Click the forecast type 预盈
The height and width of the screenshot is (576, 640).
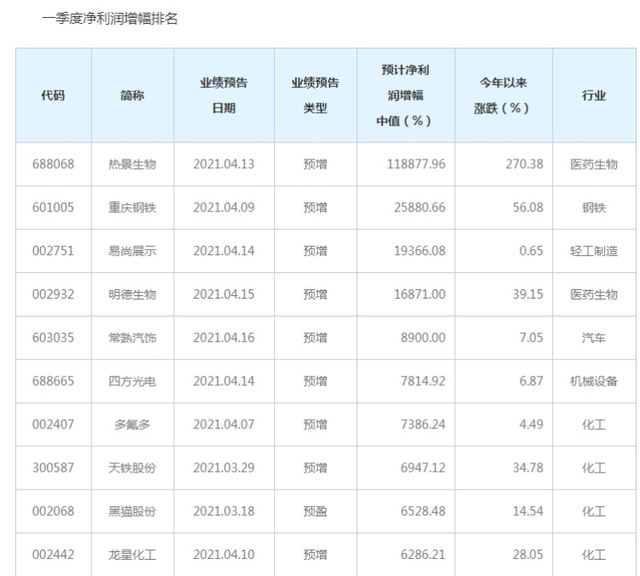(x=315, y=511)
